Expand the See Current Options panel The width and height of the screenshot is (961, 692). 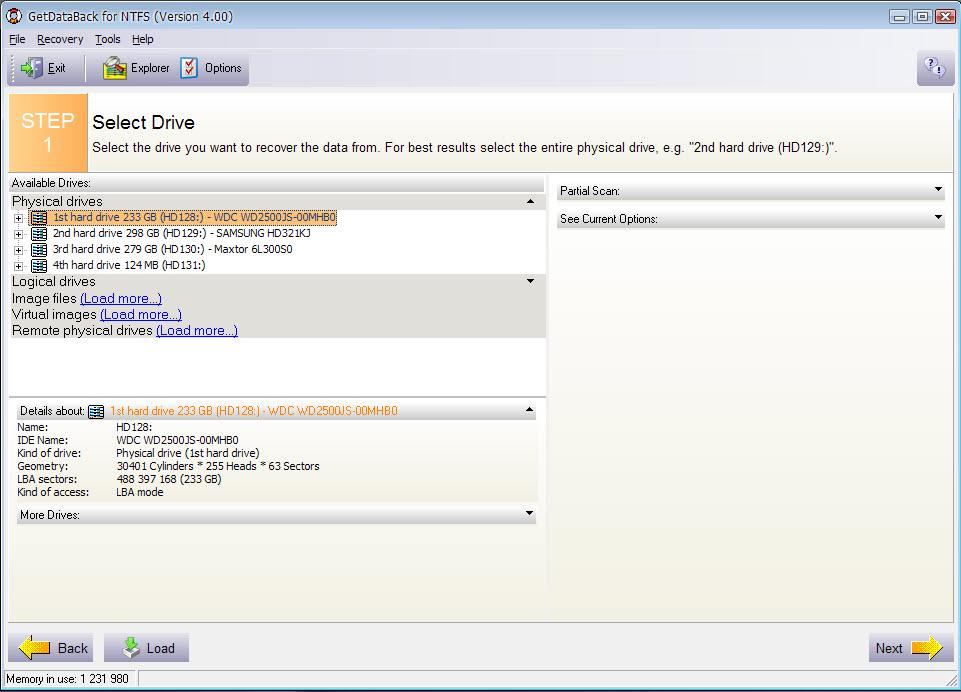point(938,218)
